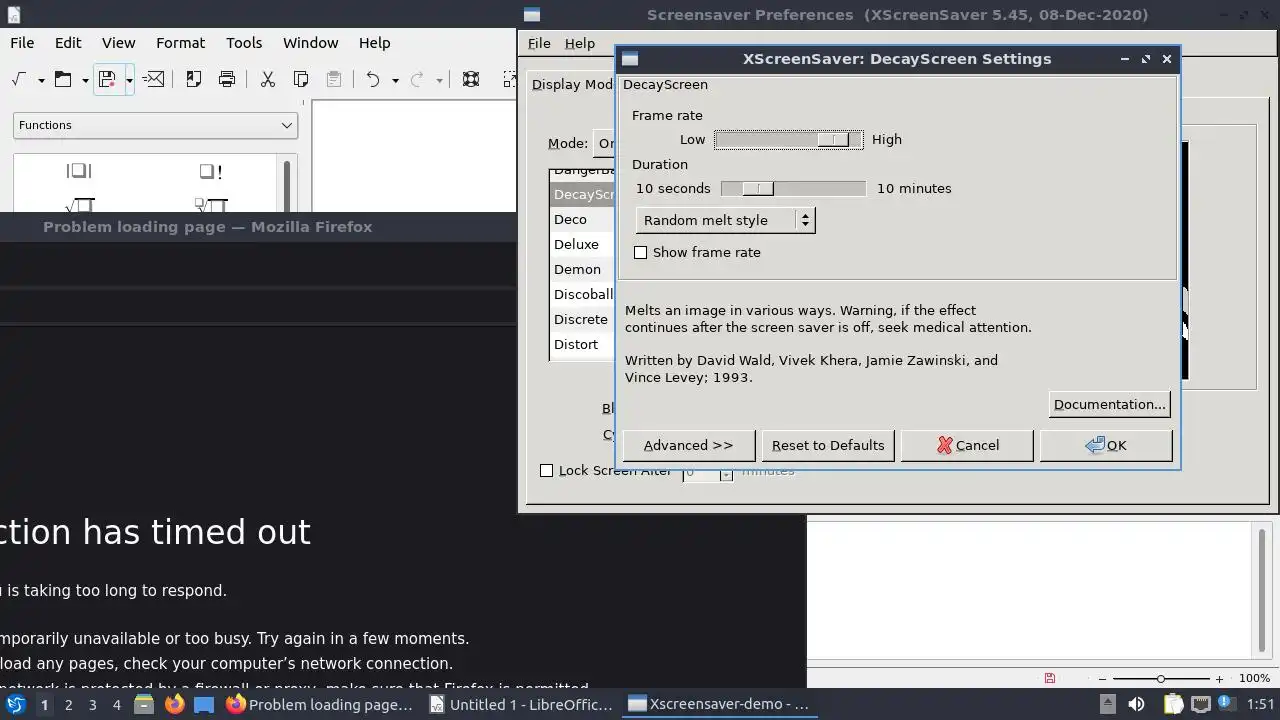The width and height of the screenshot is (1280, 720).
Task: Select Deco in the screensaver list
Action: click(x=581, y=219)
